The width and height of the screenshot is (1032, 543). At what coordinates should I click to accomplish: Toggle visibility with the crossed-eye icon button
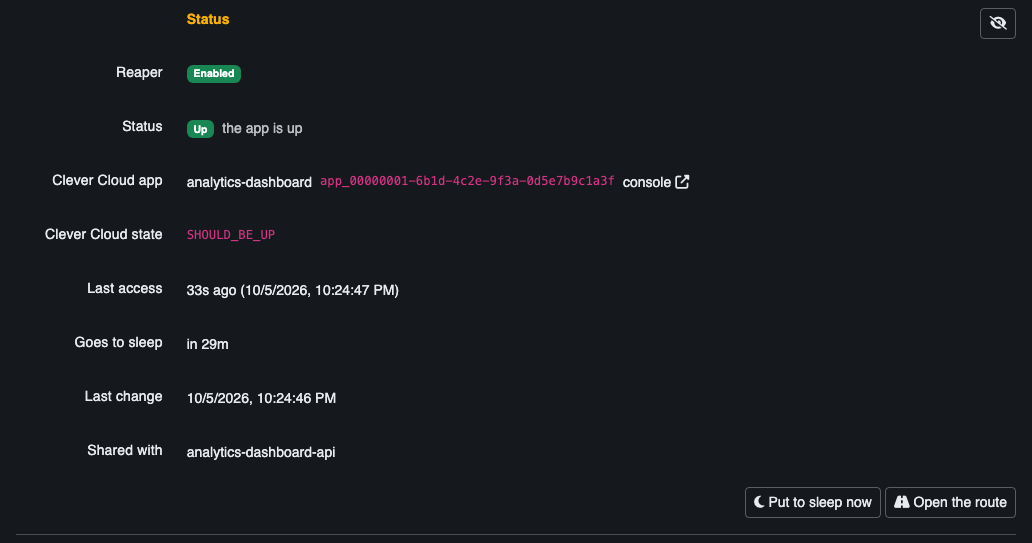(x=997, y=24)
